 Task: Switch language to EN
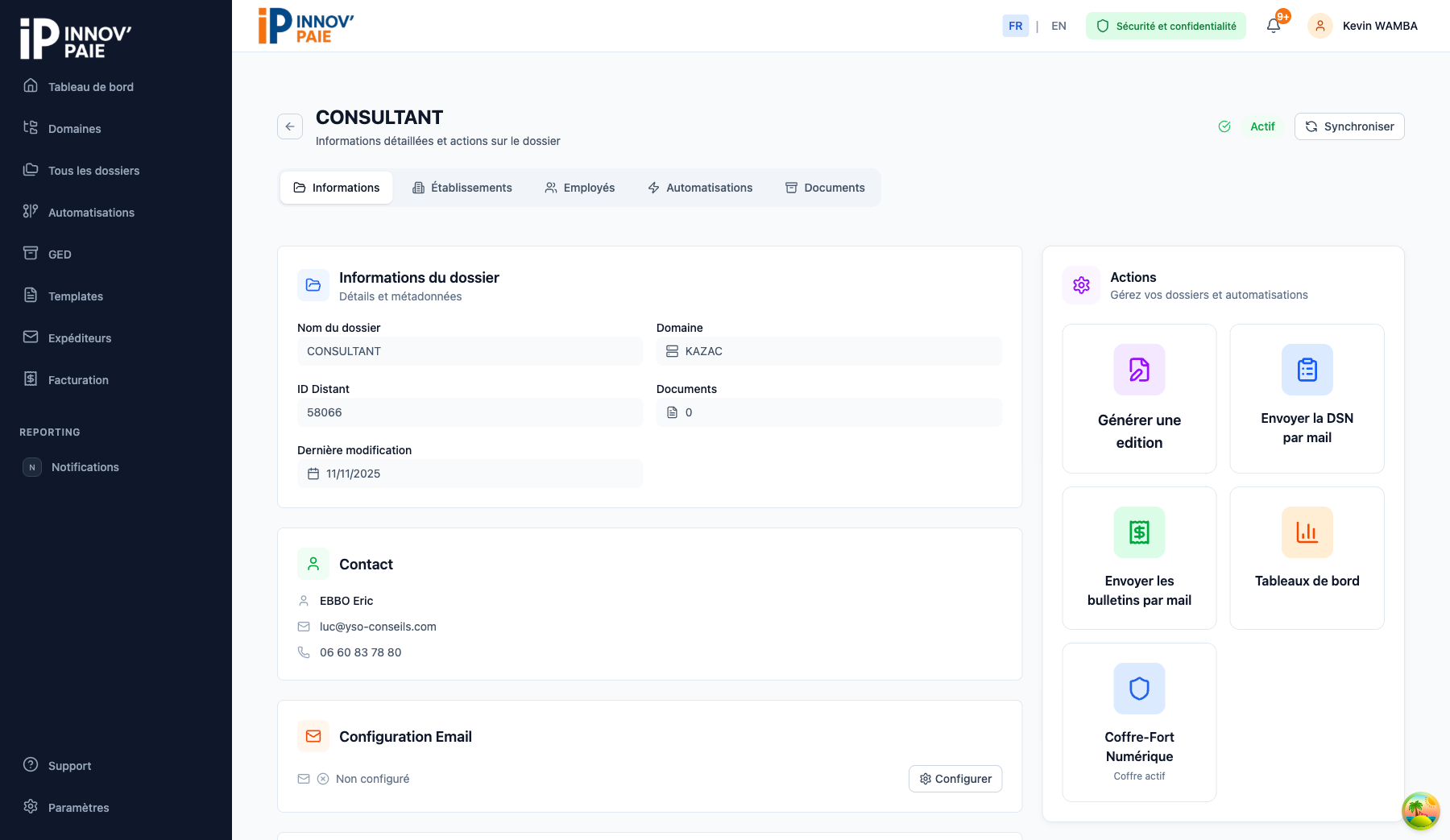tap(1058, 26)
